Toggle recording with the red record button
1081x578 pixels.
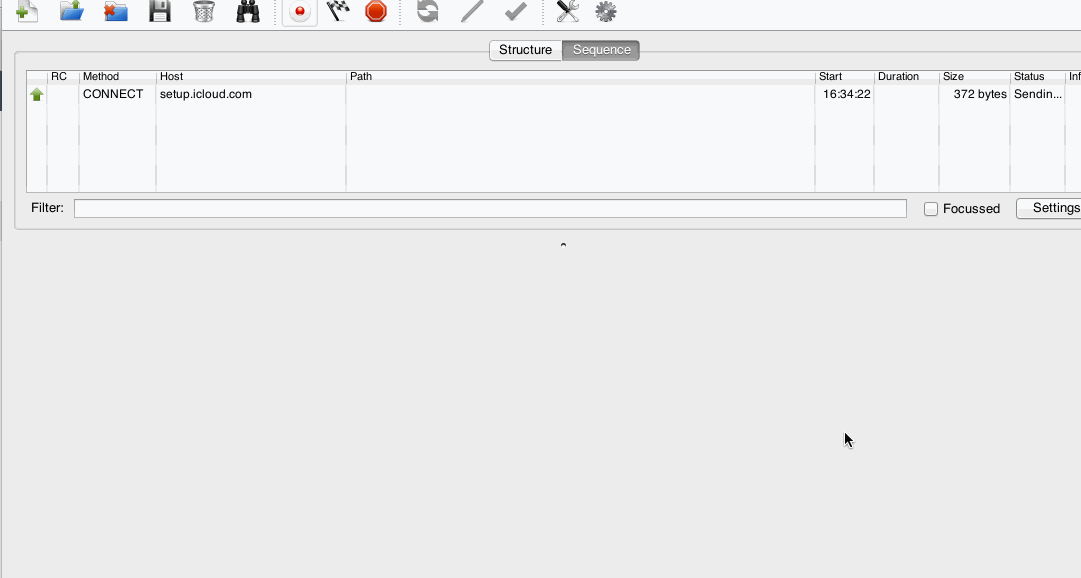pyautogui.click(x=300, y=12)
